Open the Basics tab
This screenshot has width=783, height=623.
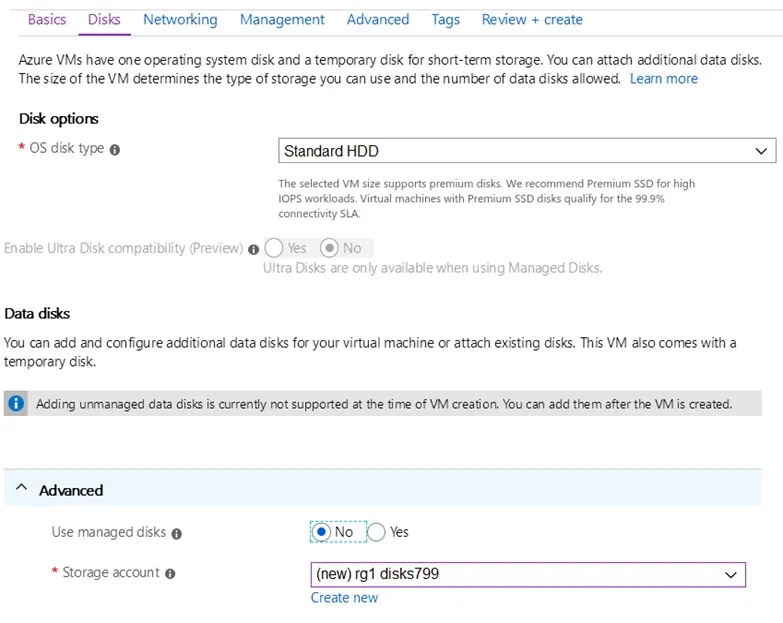(x=47, y=19)
